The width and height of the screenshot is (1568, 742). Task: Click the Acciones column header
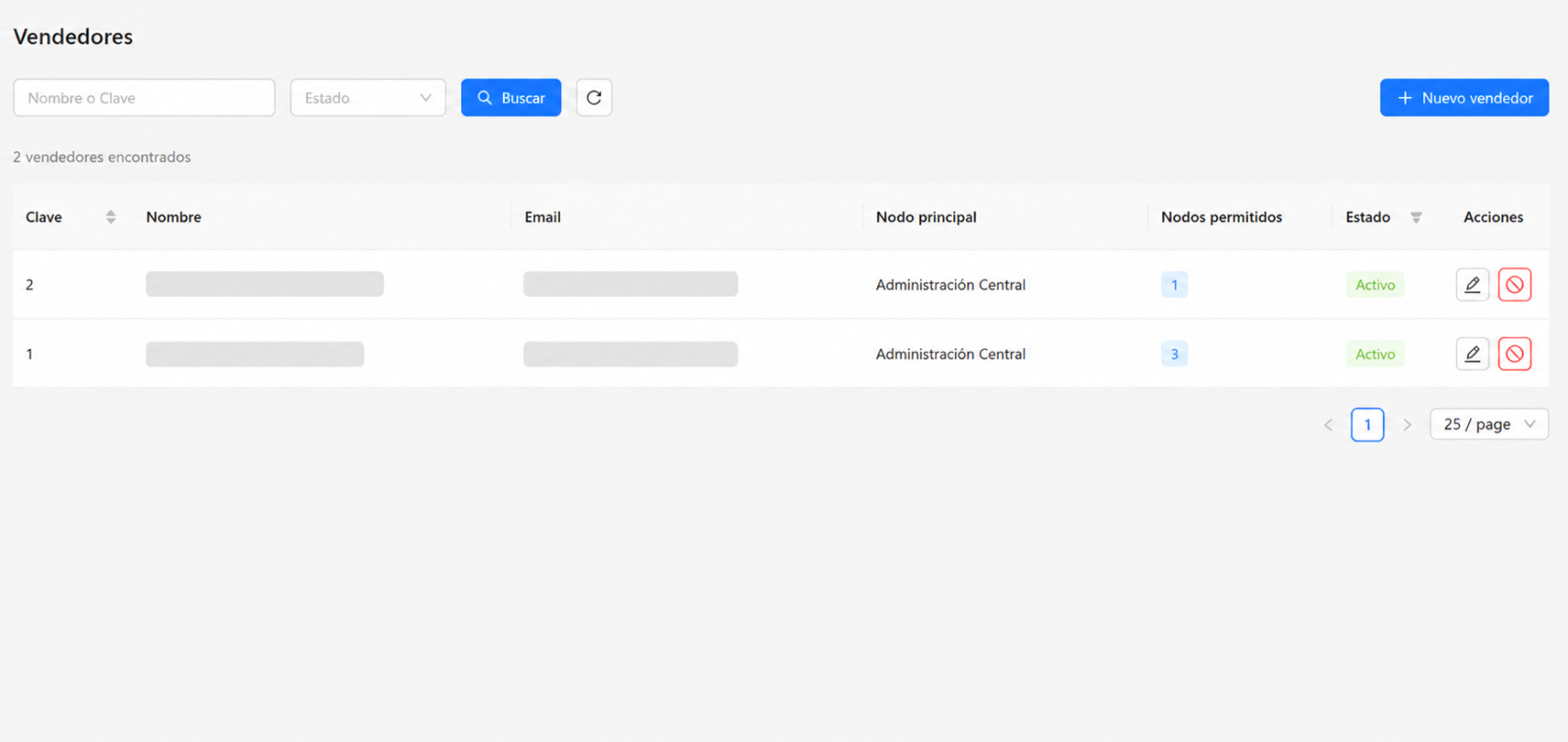coord(1493,217)
